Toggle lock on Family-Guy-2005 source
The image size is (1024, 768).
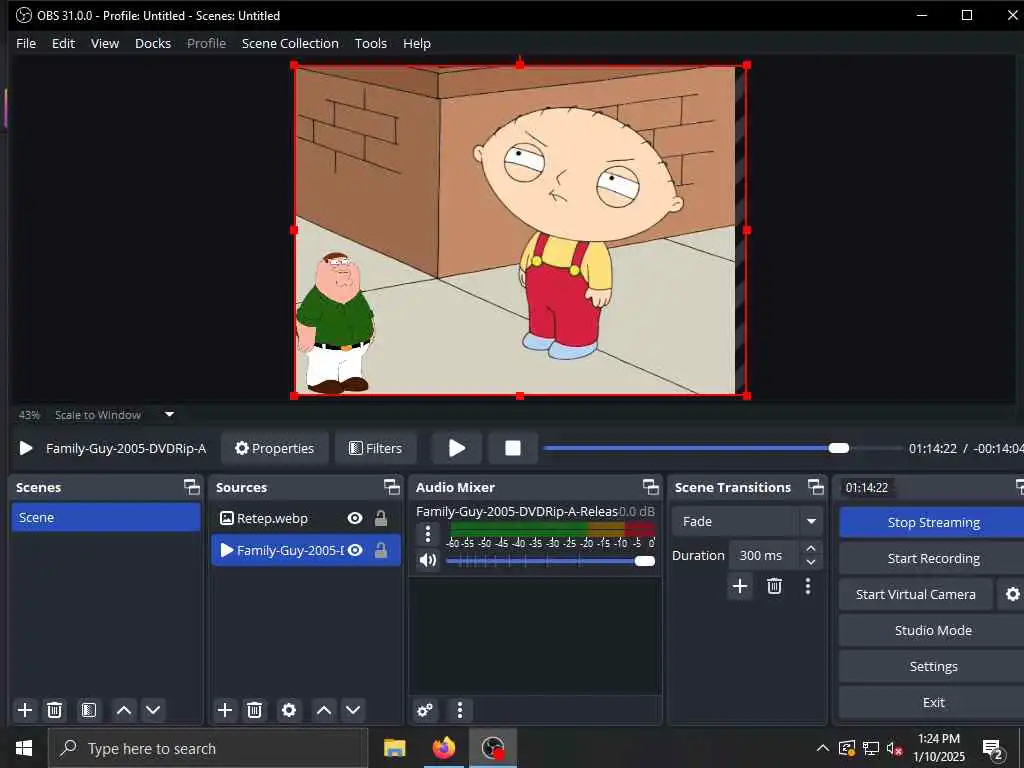pyautogui.click(x=381, y=551)
